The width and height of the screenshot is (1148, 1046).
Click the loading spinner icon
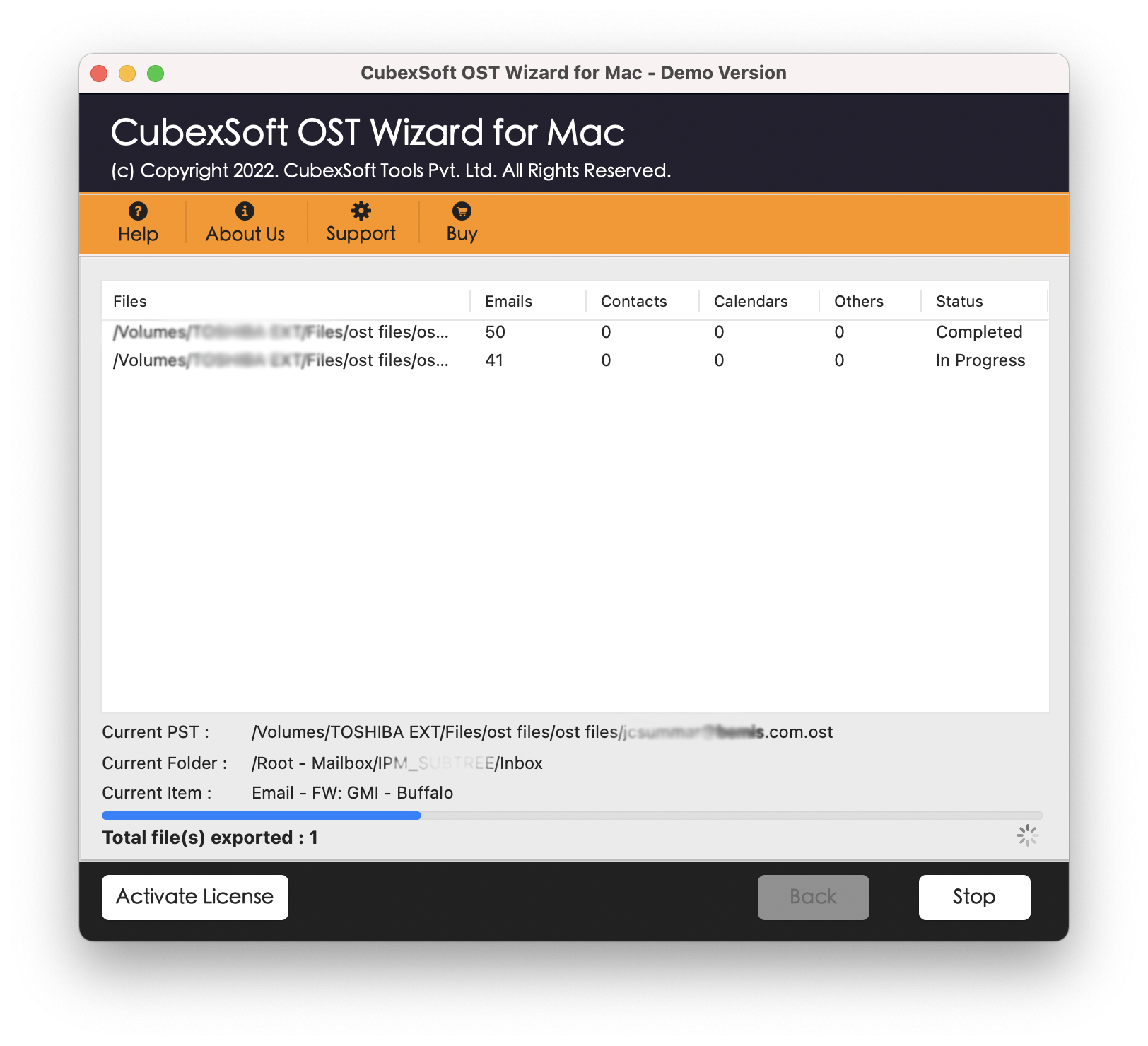[x=1026, y=835]
